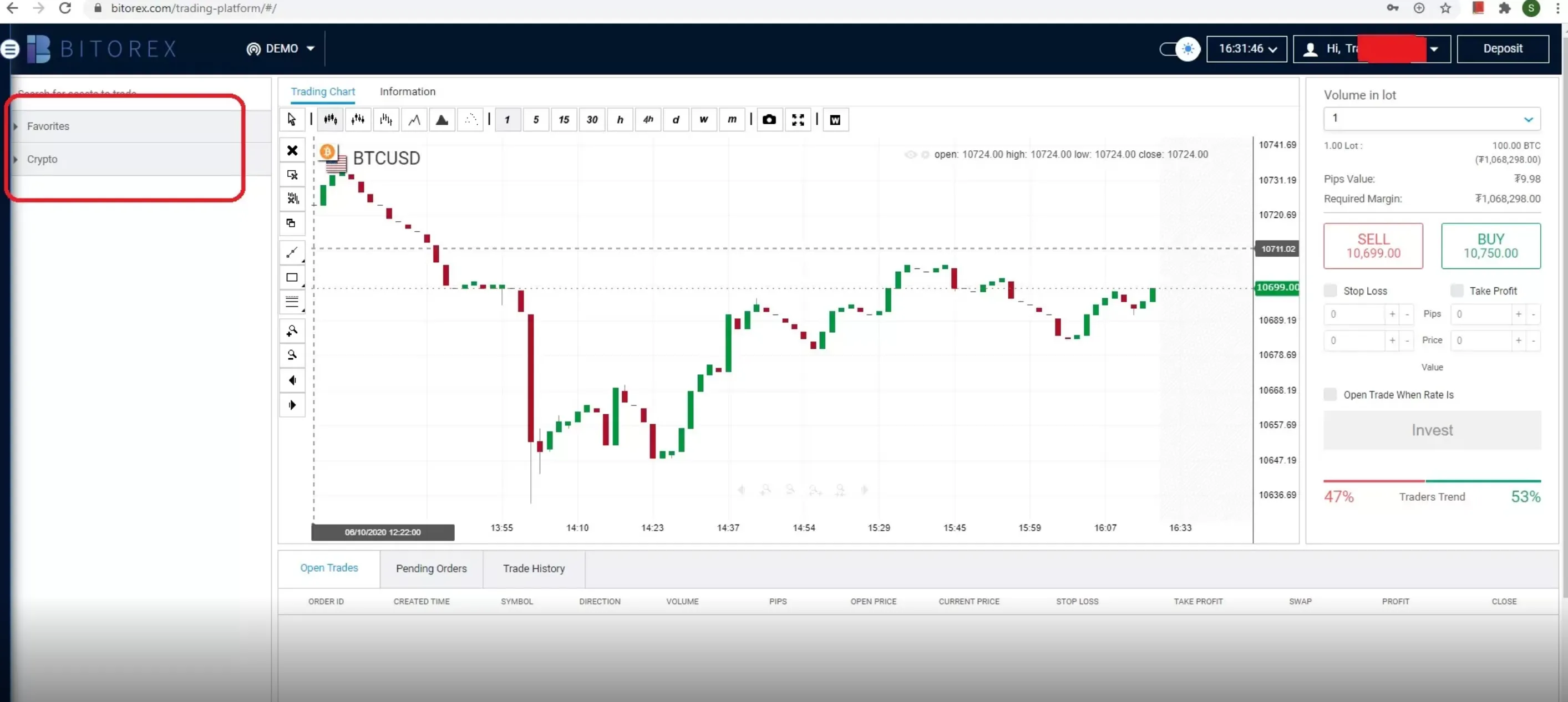Set chart timeframe to m (monthly)
This screenshot has width=1568, height=702.
tap(732, 120)
